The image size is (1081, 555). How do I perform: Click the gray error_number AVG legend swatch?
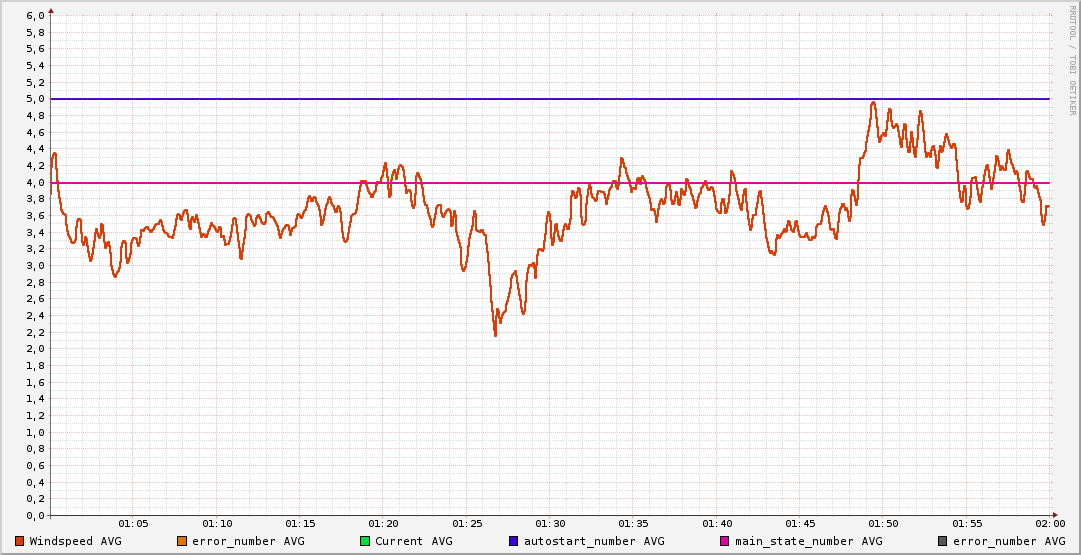(942, 541)
